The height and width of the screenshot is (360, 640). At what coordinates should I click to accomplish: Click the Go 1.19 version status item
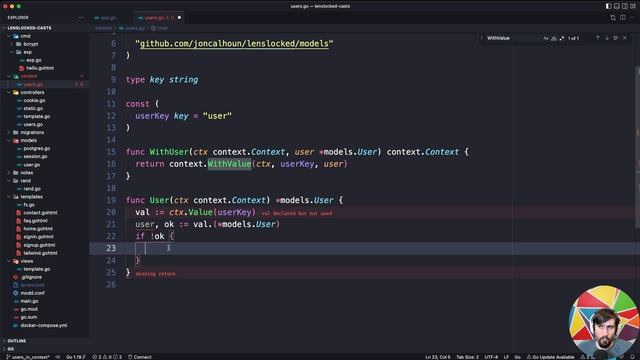[76, 357]
